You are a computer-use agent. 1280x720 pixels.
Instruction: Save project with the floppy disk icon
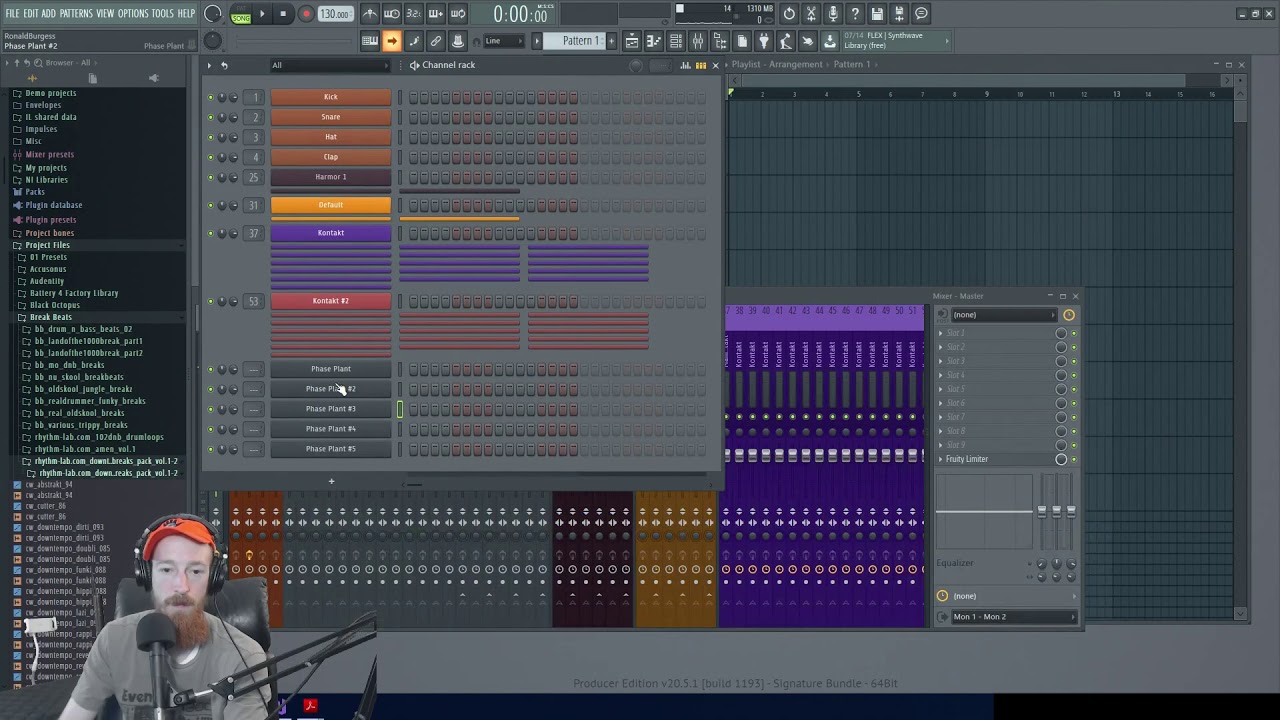click(877, 14)
